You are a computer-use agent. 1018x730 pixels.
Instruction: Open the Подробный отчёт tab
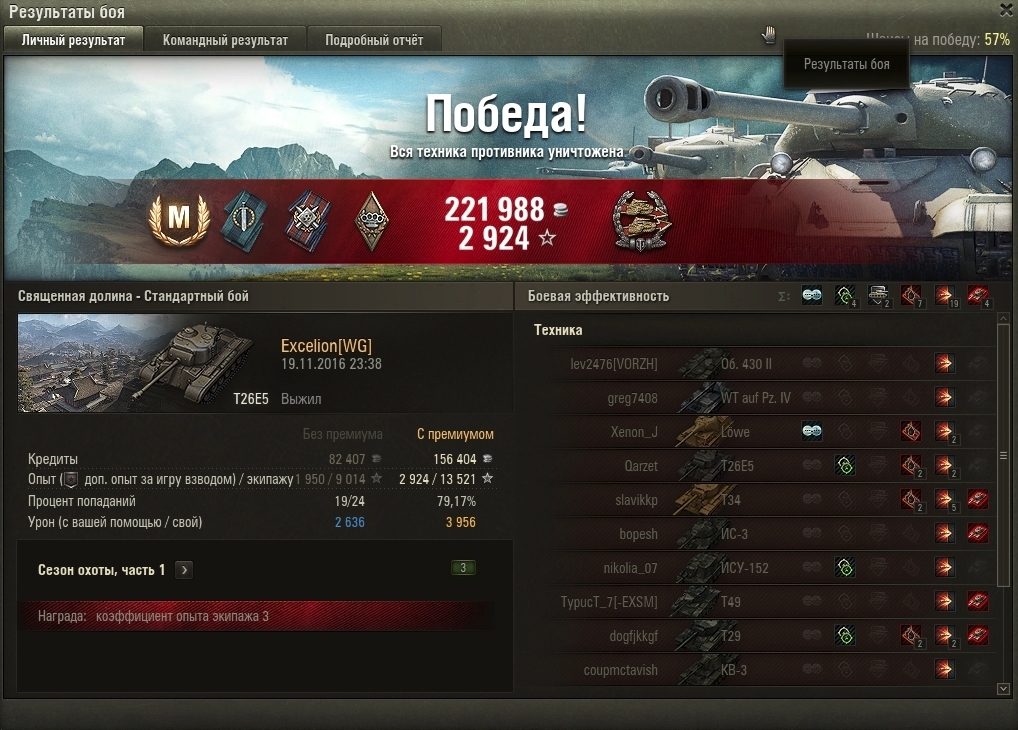[x=374, y=40]
